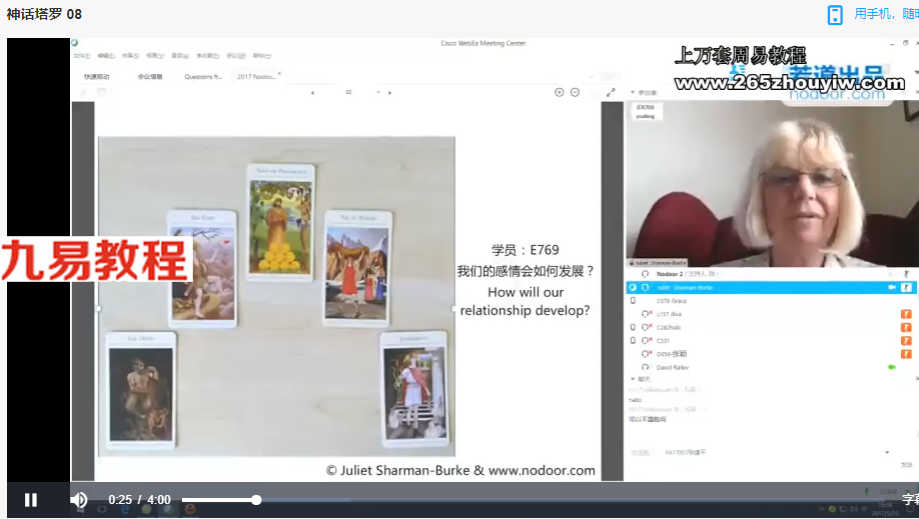Click the zoom in magnifier above the slide
The width and height of the screenshot is (919, 519).
559,92
